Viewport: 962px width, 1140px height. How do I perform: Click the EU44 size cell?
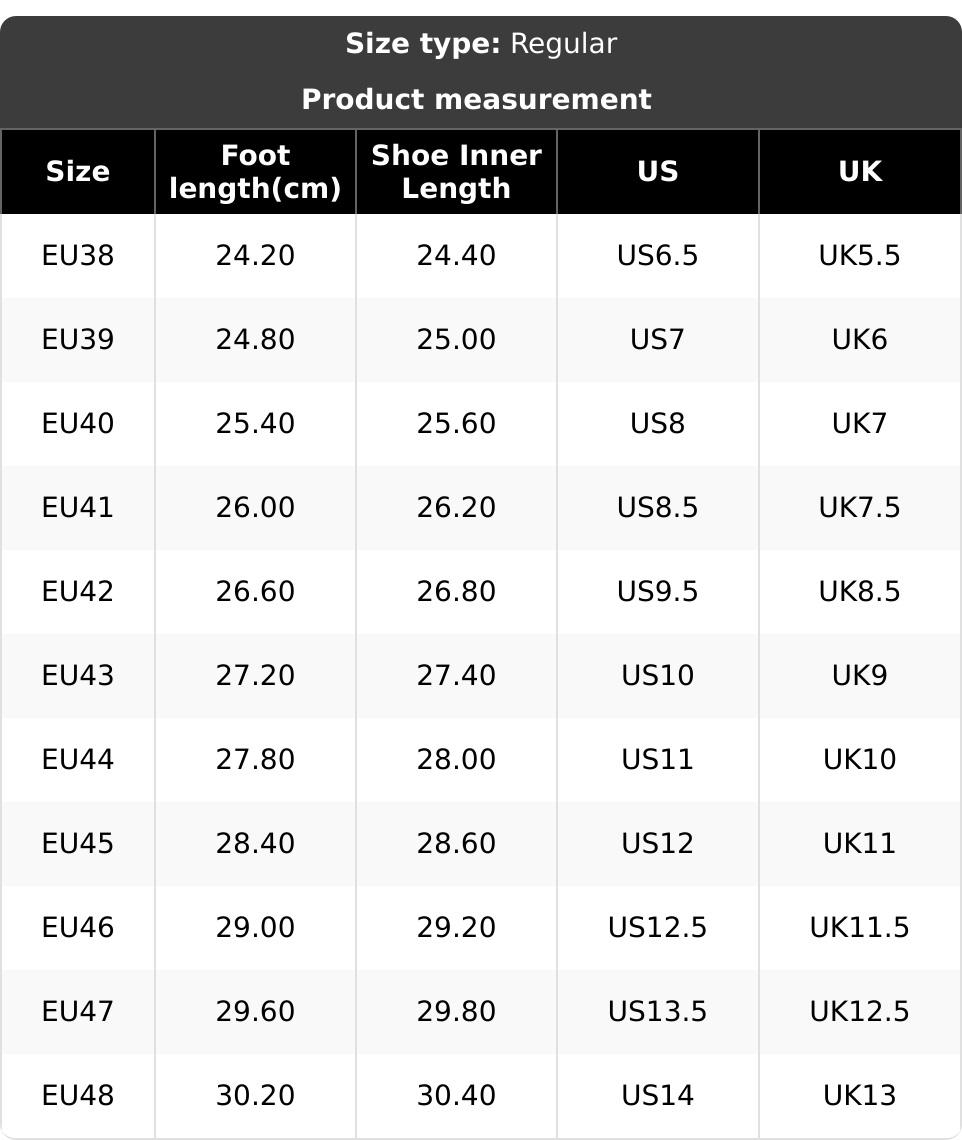coord(78,760)
